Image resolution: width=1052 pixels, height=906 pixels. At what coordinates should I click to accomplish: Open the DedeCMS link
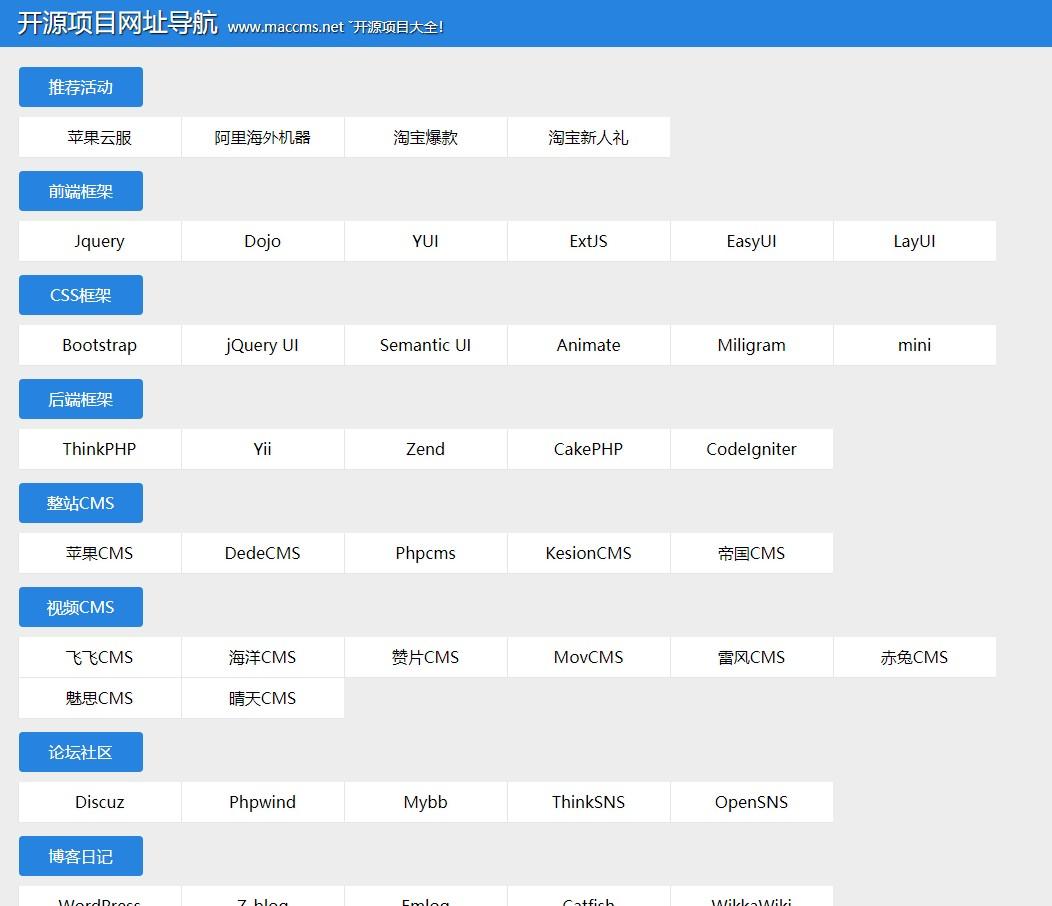[262, 553]
